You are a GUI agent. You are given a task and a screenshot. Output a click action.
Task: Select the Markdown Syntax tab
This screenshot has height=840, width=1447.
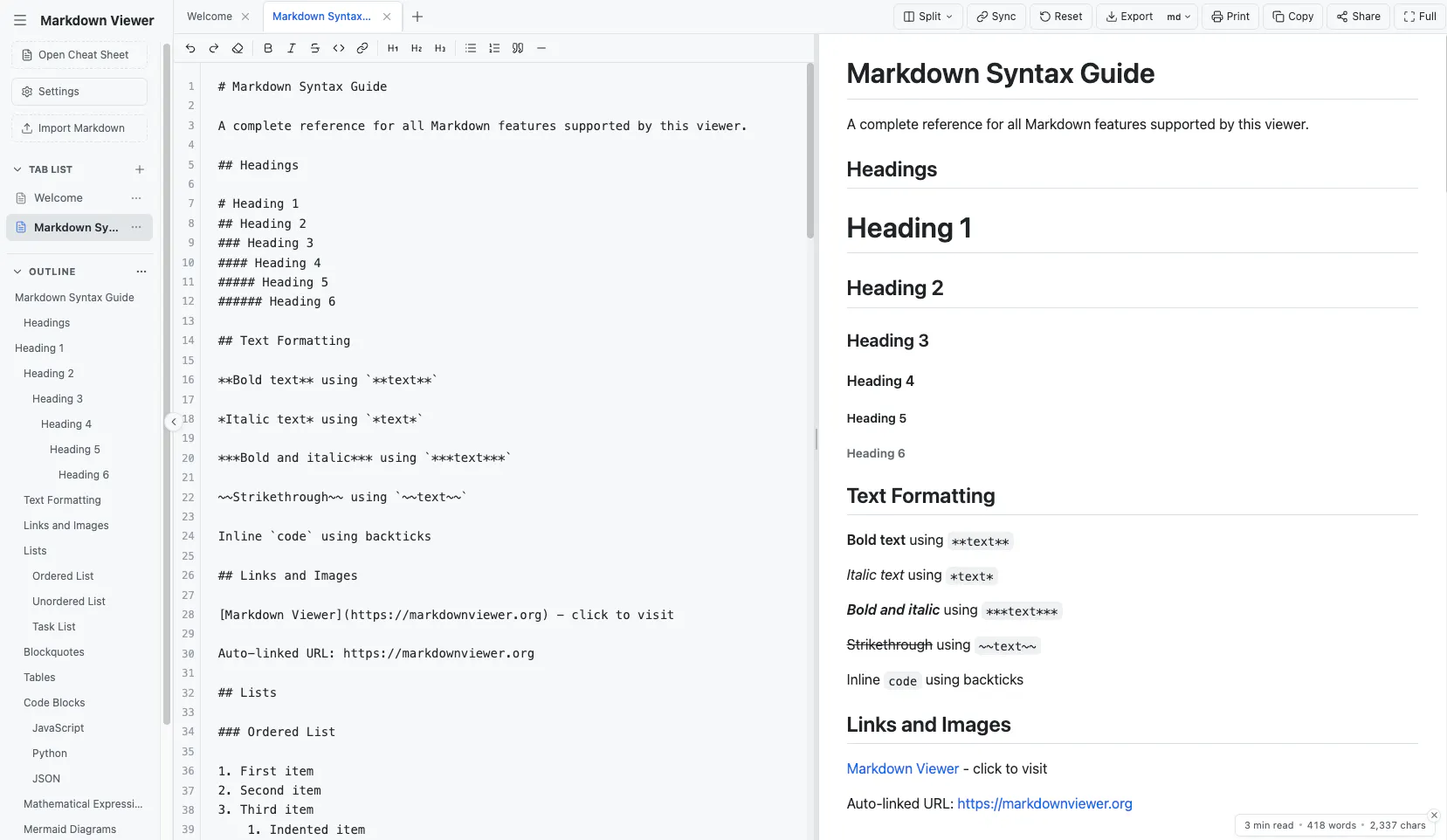[321, 17]
